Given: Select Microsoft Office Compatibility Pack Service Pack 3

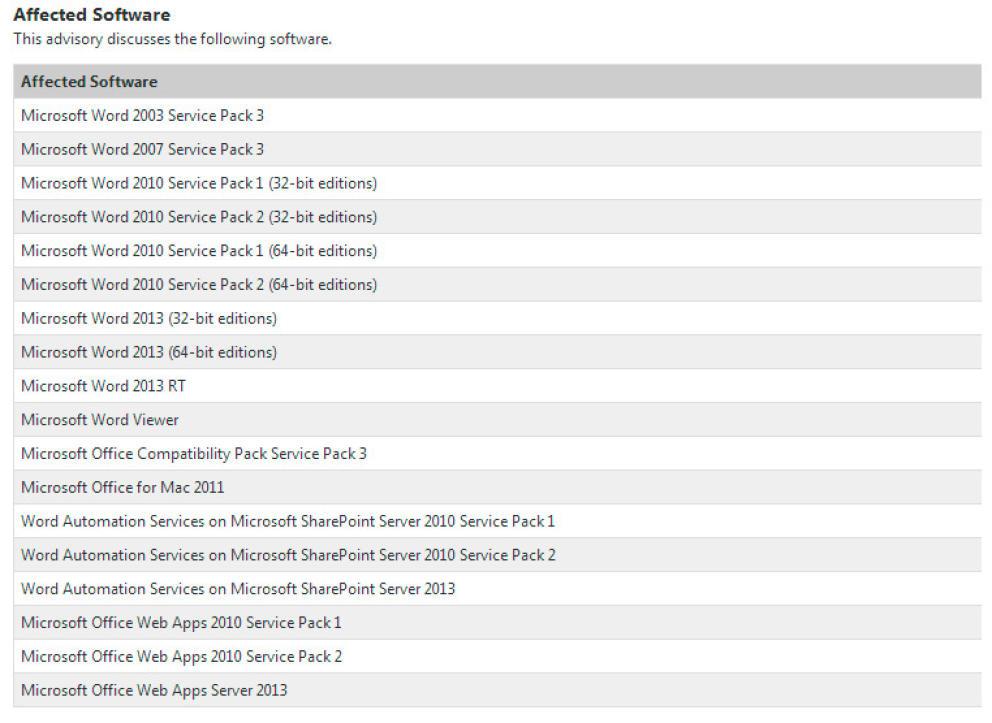Looking at the screenshot, I should [194, 454].
